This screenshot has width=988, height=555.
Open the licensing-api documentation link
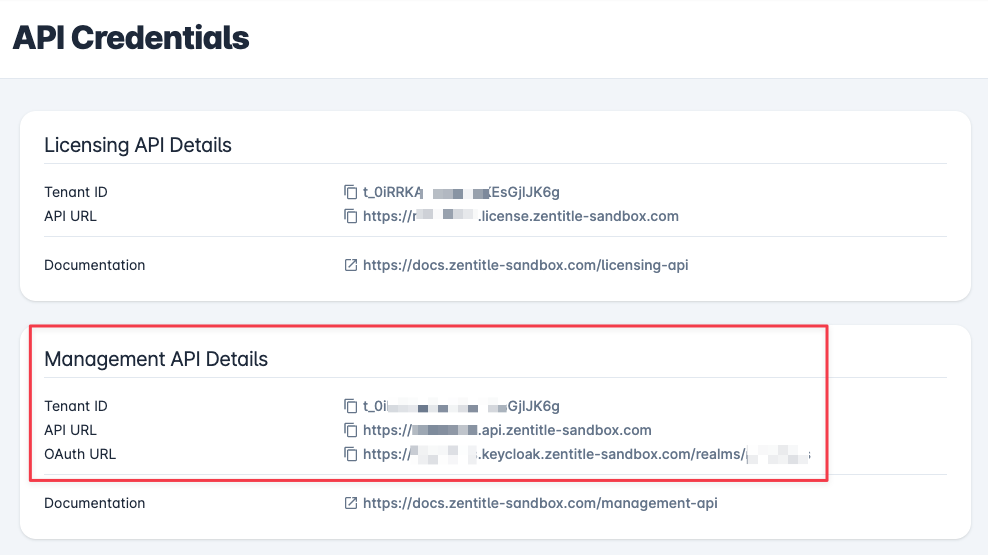(526, 265)
